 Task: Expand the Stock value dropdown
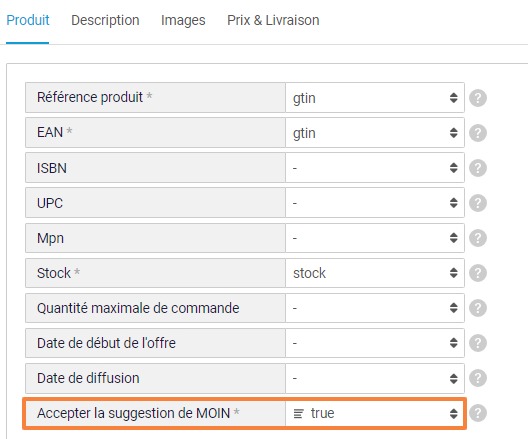(x=375, y=273)
